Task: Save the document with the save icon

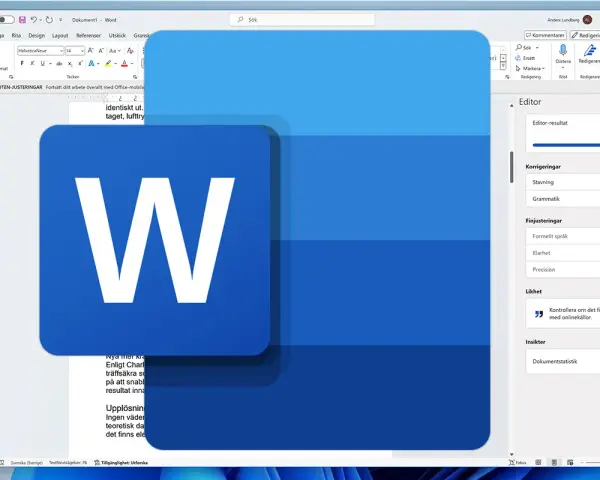Action: 22,20
